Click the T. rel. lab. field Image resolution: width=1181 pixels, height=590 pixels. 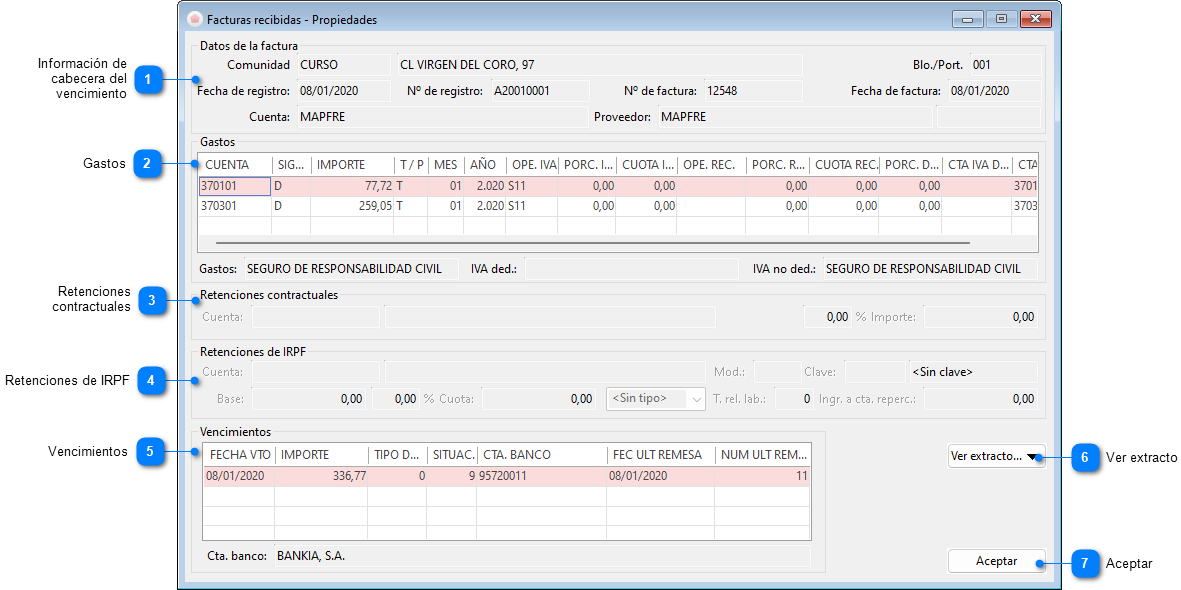[795, 399]
